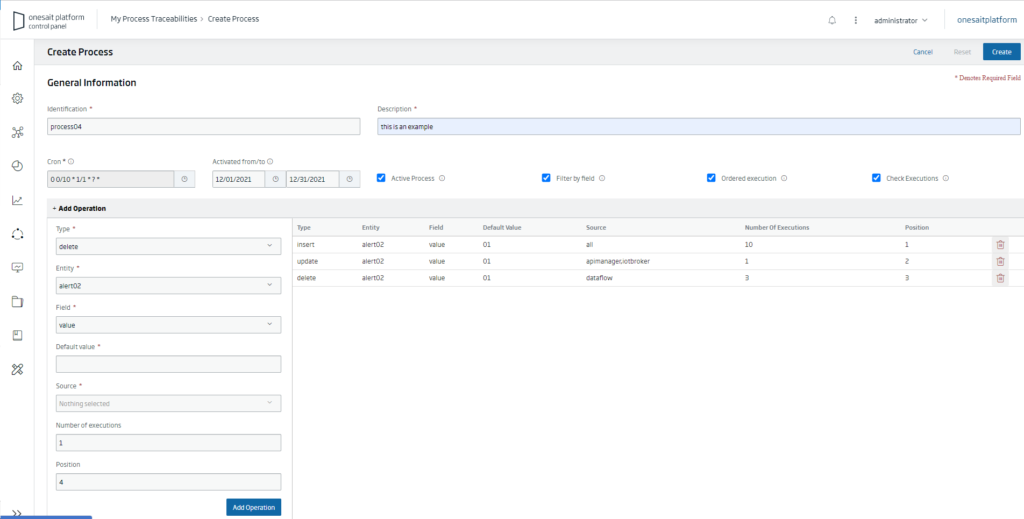The height and width of the screenshot is (519, 1024).
Task: Open the circular flow icon in sidebar
Action: pyautogui.click(x=18, y=234)
